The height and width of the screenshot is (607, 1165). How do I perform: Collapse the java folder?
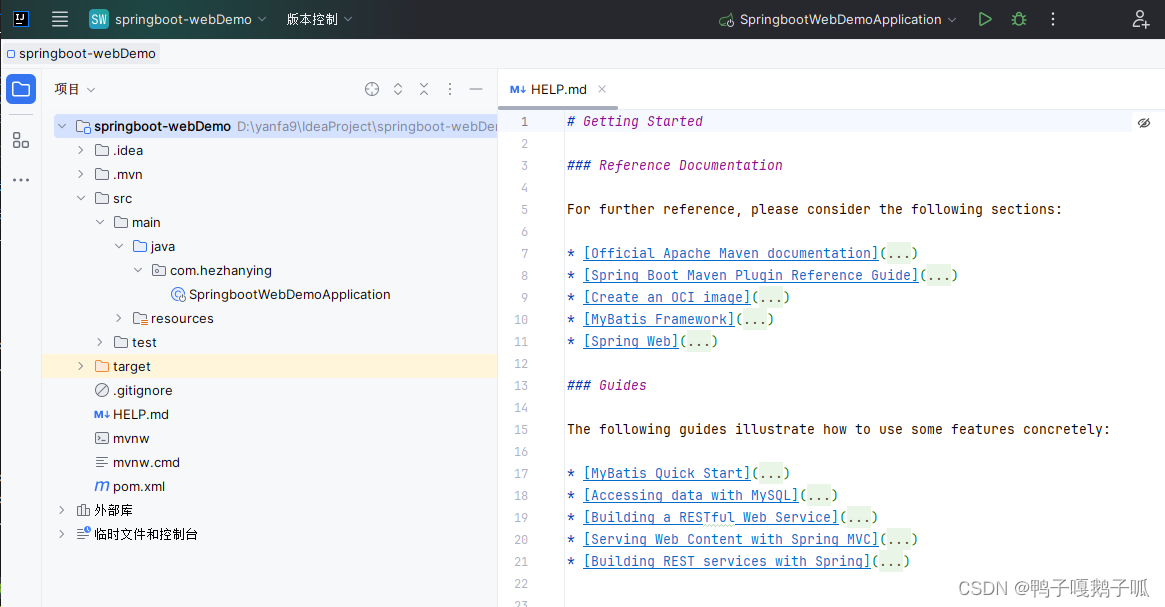click(x=119, y=246)
